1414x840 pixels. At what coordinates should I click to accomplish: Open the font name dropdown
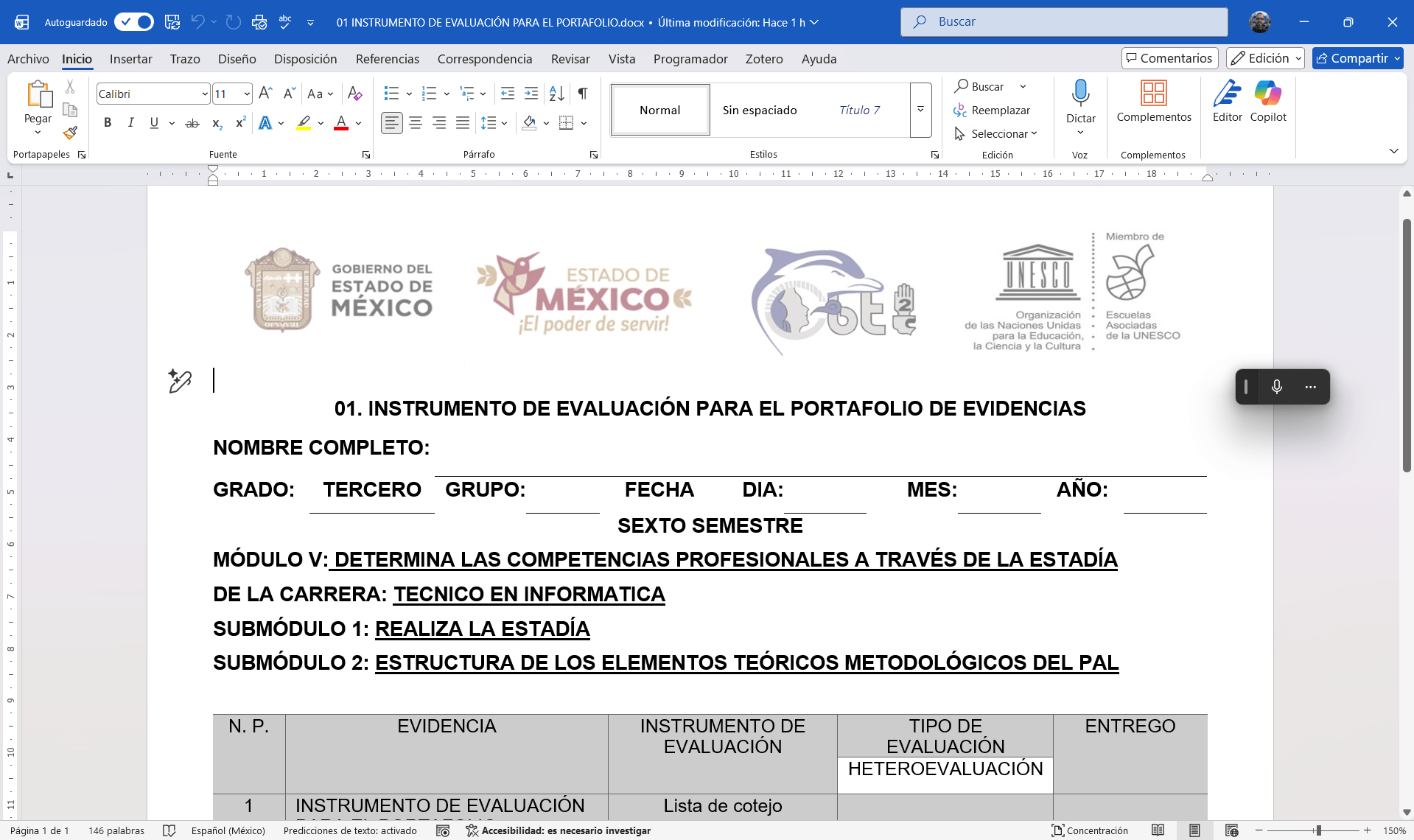(x=204, y=94)
